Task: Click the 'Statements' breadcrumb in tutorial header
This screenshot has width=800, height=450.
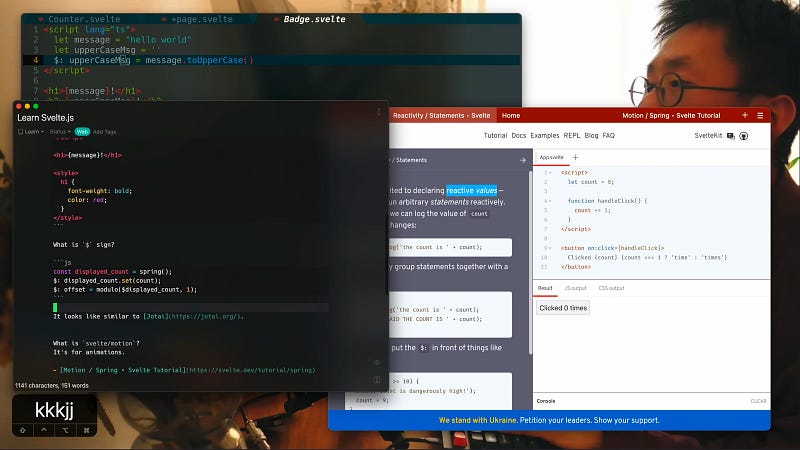Action: tap(411, 160)
